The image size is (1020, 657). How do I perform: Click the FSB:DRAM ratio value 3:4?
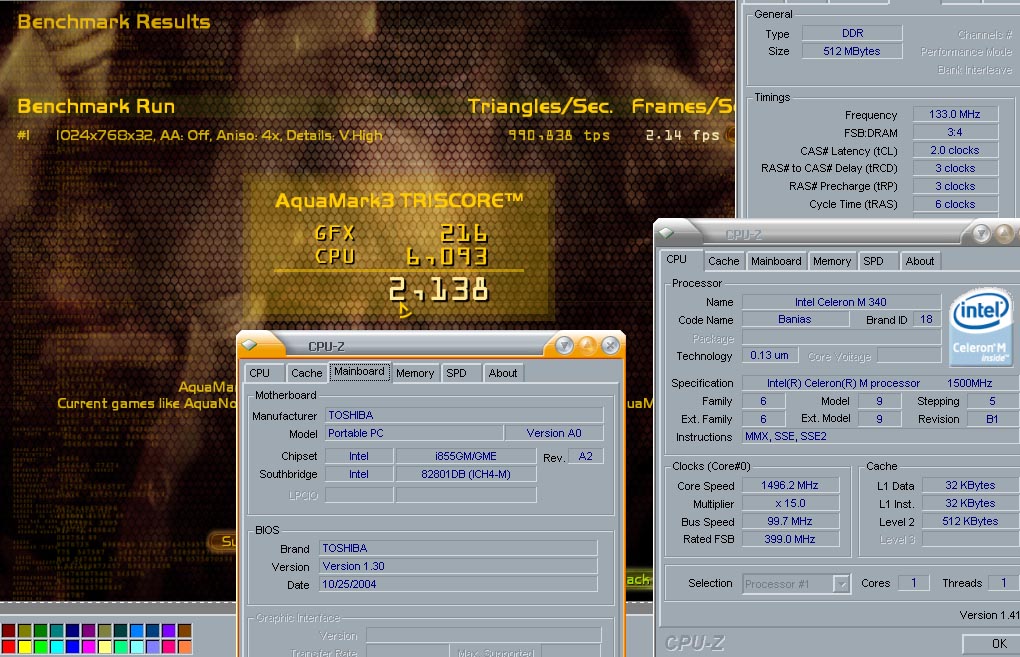[x=955, y=132]
